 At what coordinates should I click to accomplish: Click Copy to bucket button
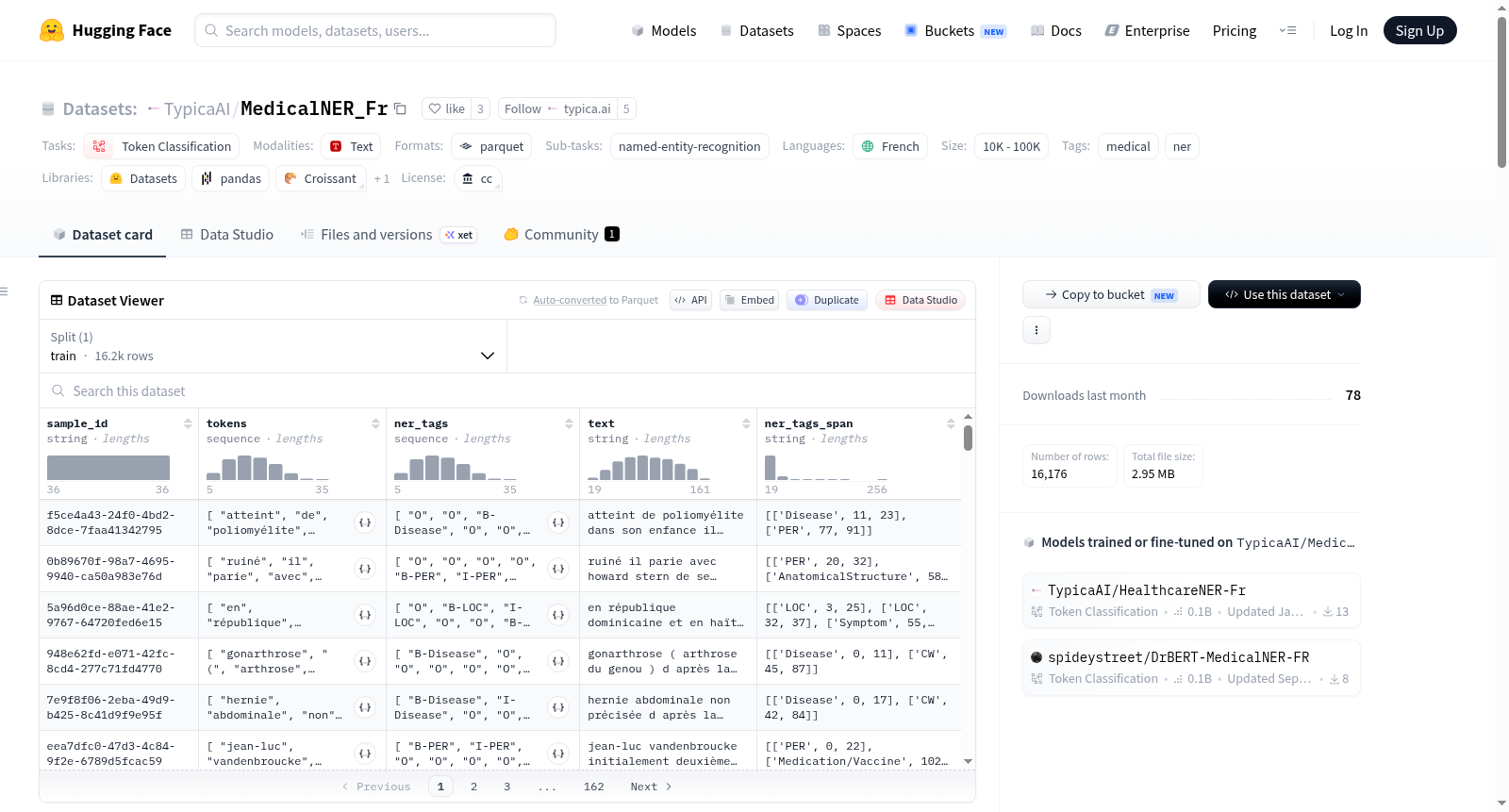(1111, 294)
